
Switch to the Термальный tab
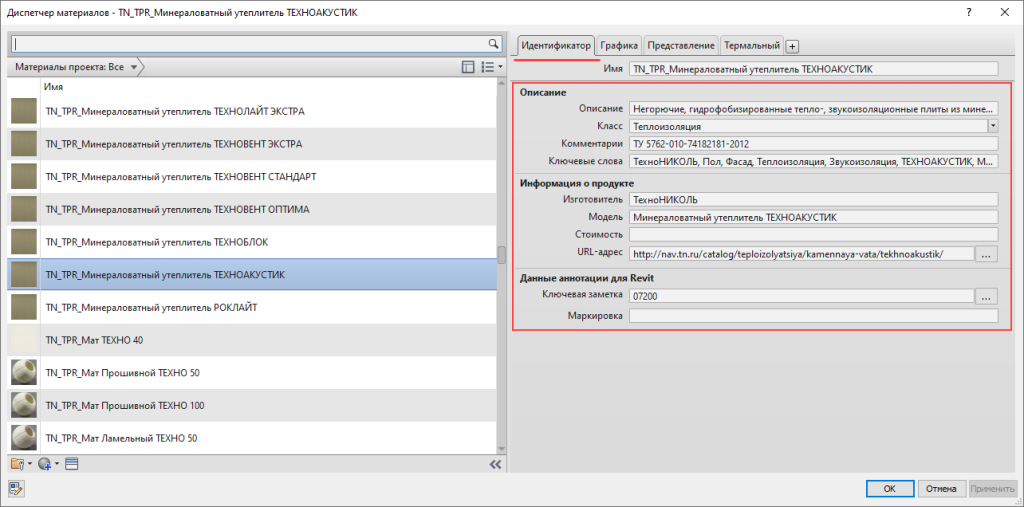752,46
